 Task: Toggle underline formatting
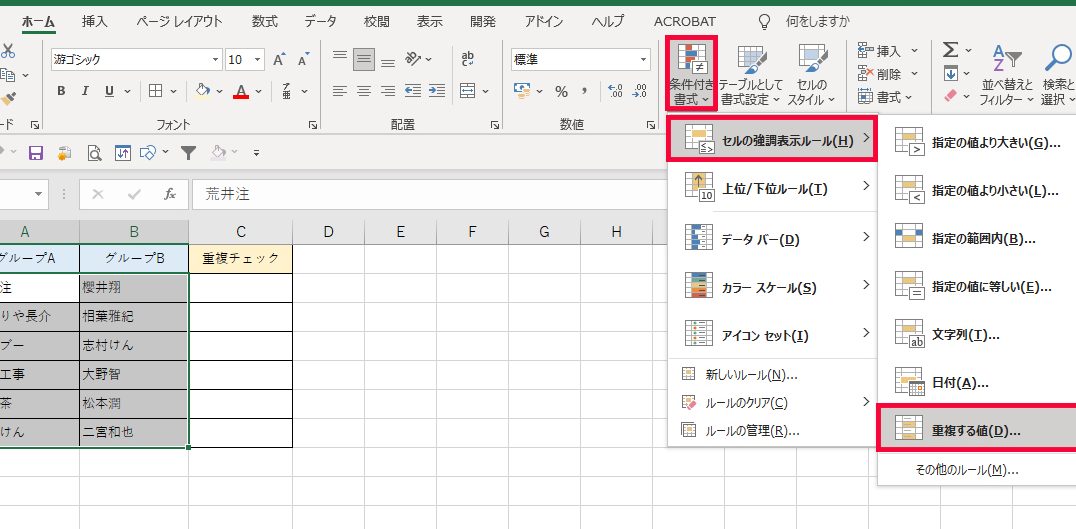click(x=109, y=91)
